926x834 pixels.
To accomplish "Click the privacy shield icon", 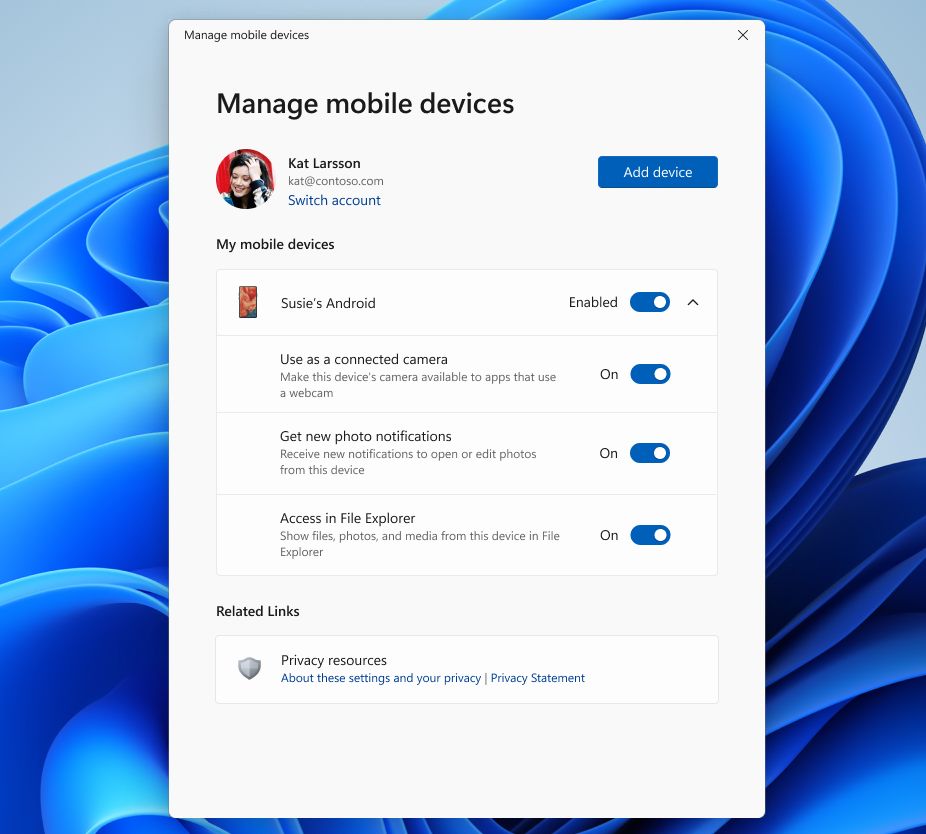I will (x=249, y=669).
